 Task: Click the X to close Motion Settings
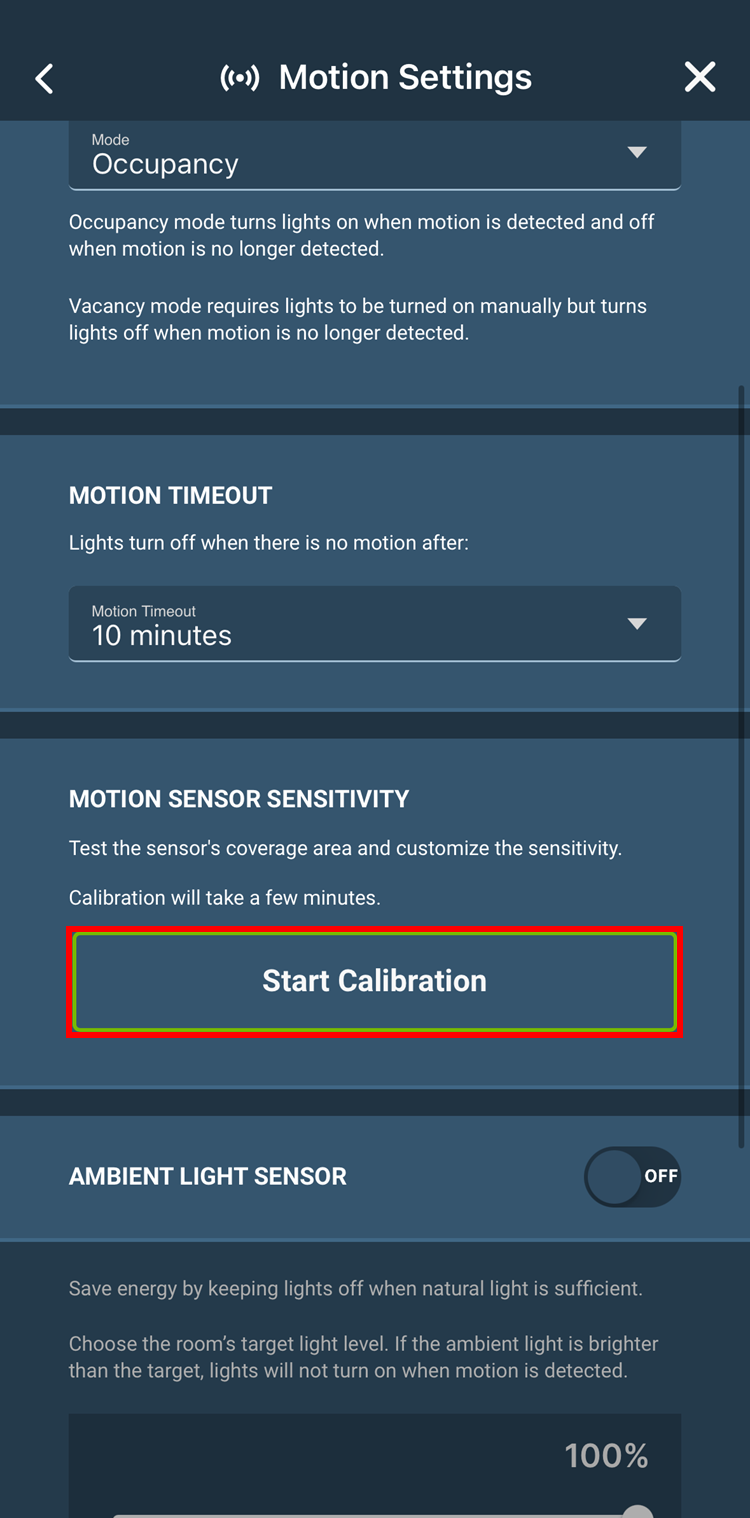tap(700, 77)
